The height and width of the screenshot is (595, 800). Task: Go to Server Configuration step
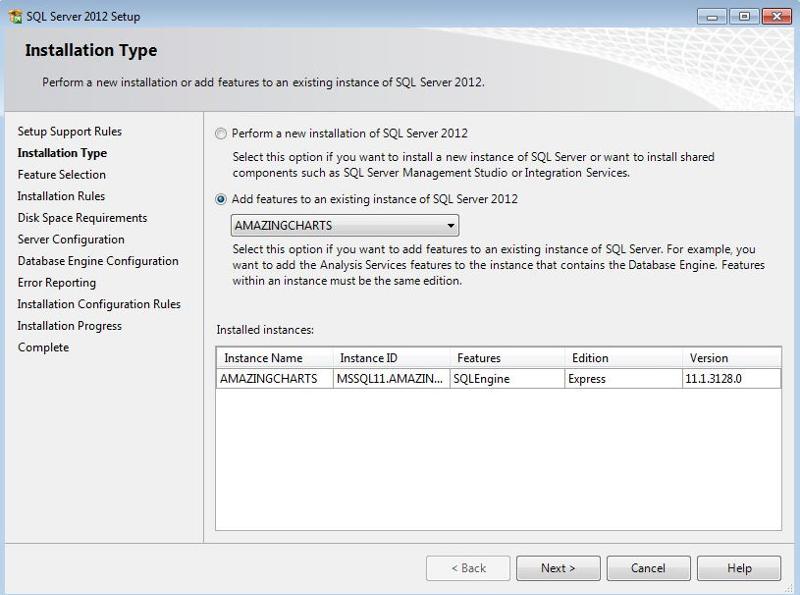click(71, 239)
